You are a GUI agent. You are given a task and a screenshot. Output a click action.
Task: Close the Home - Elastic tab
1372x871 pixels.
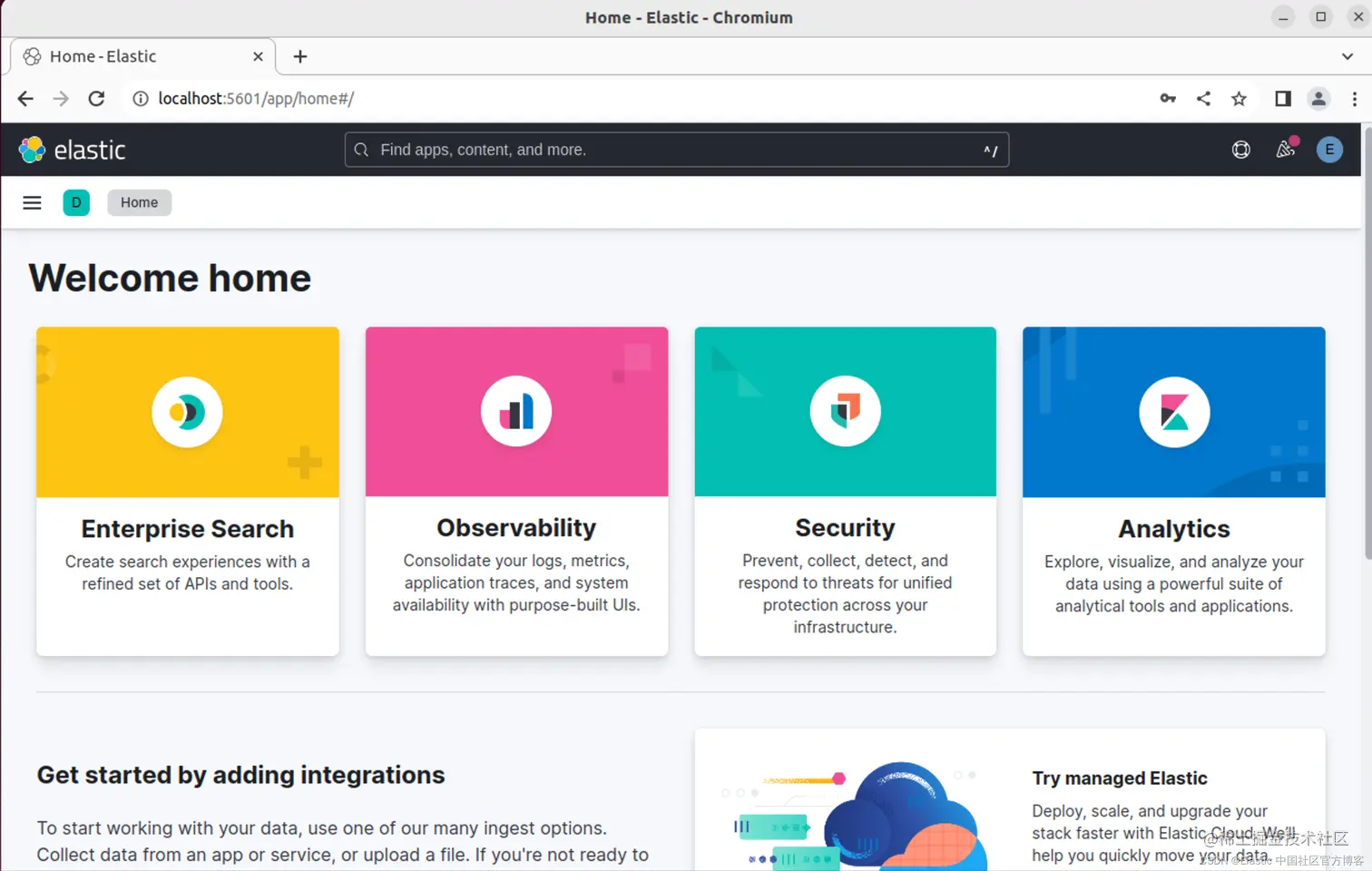coord(258,56)
